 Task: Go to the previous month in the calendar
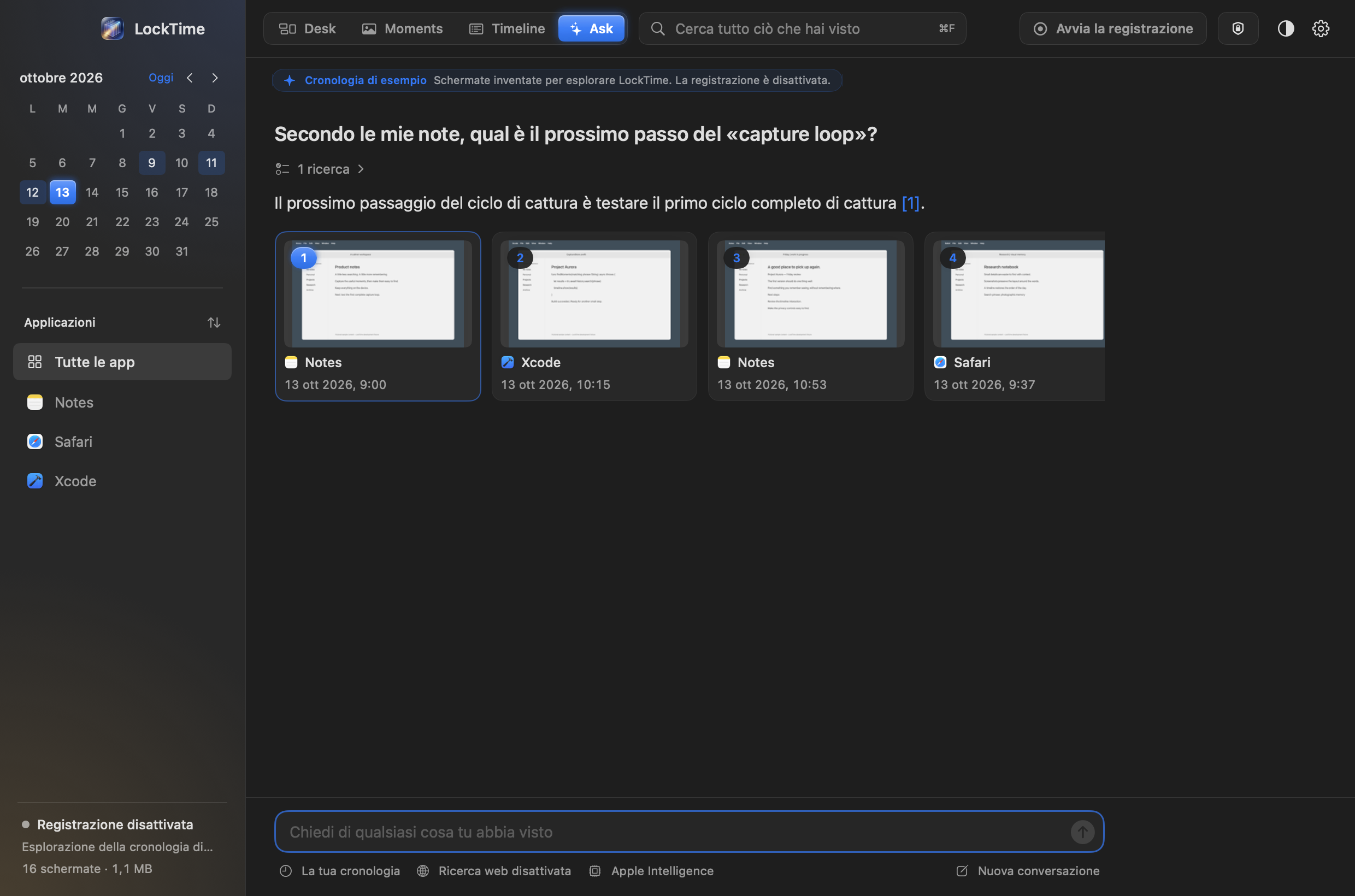[x=190, y=78]
